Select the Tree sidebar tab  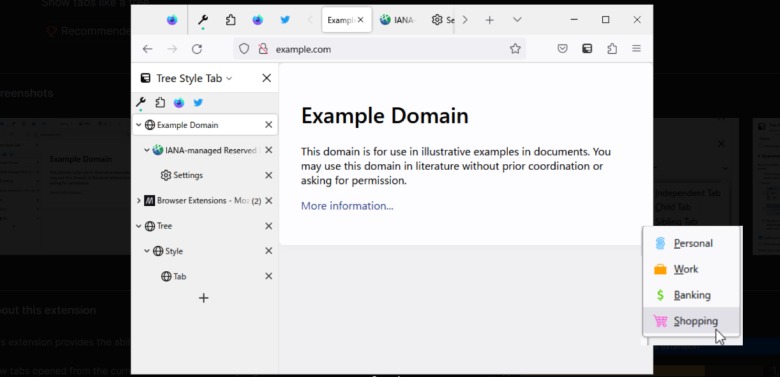pyautogui.click(x=205, y=226)
